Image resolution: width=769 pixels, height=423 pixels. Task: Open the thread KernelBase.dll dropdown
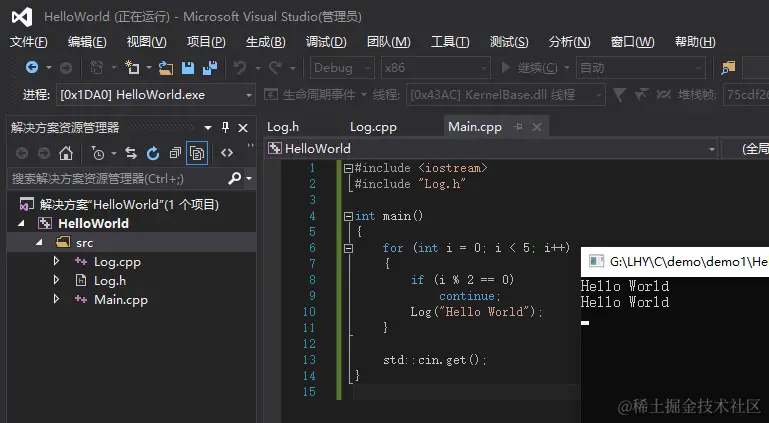(599, 95)
